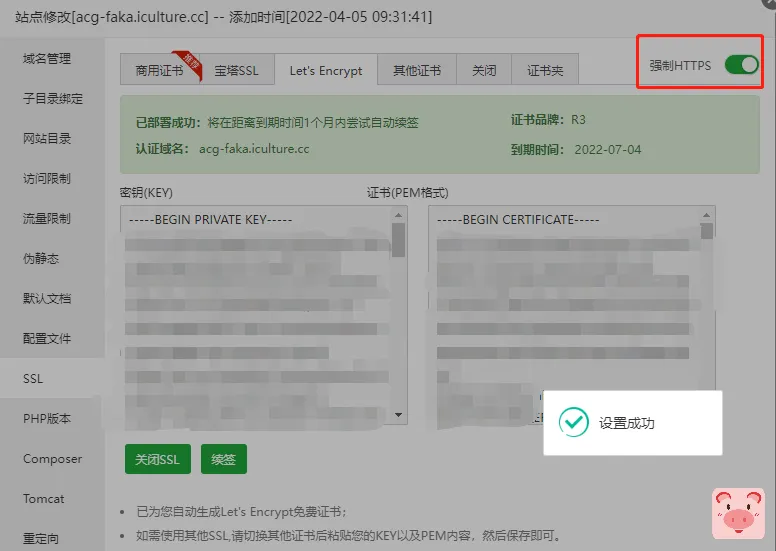Click the 设置成功 message text

point(627,423)
